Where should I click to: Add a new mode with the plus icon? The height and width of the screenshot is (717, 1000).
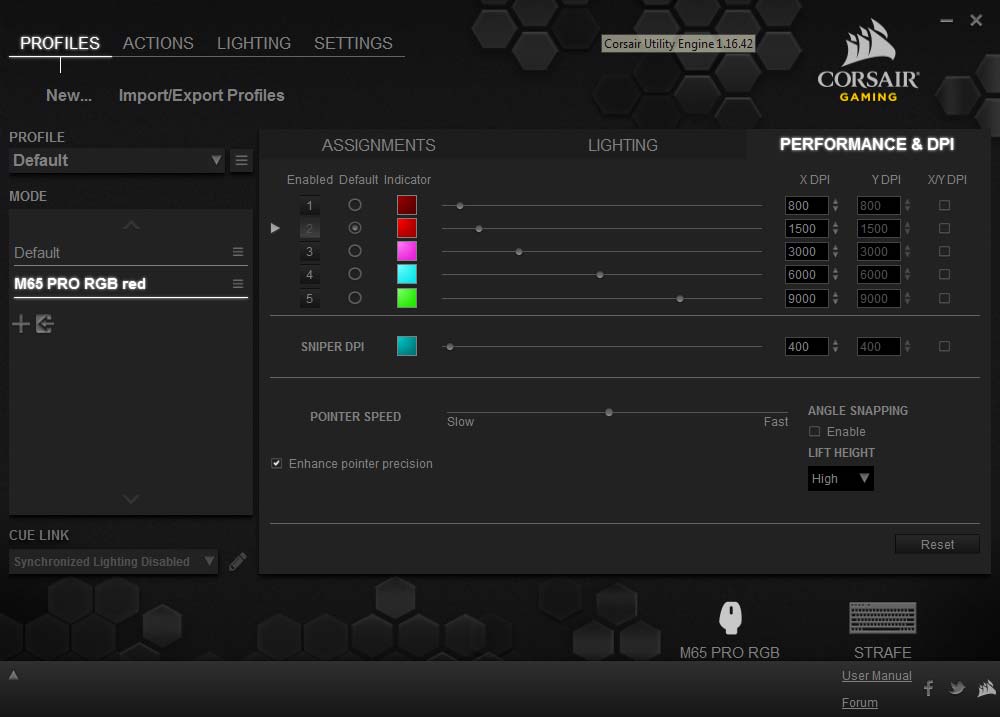(20, 324)
